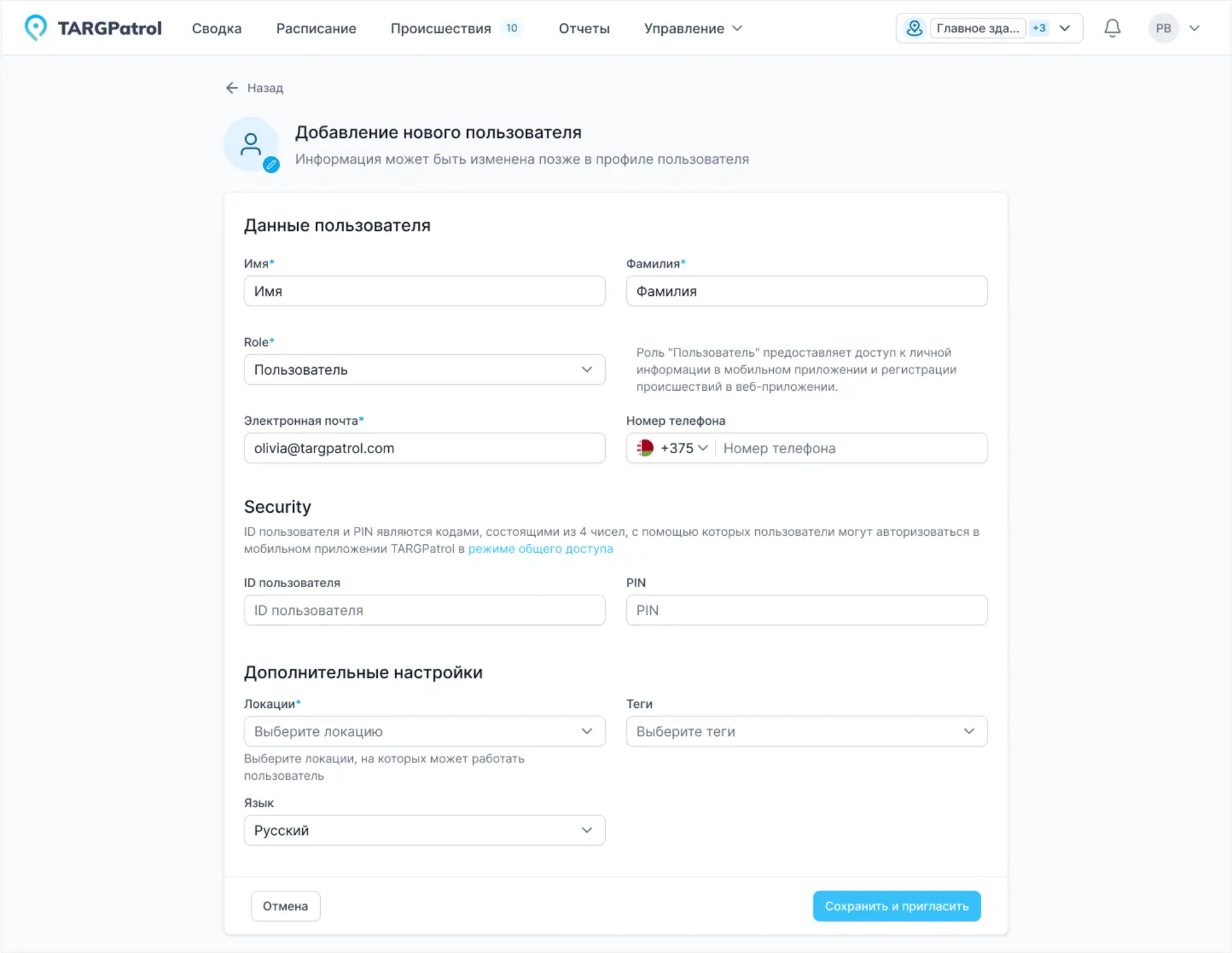Click the PIN input field
Screen dimensions: 1232x953
[807, 610]
